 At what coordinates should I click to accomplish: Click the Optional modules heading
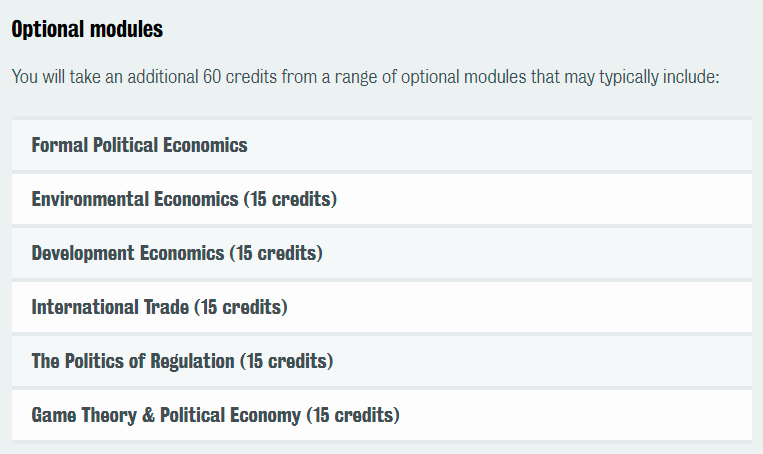(87, 29)
